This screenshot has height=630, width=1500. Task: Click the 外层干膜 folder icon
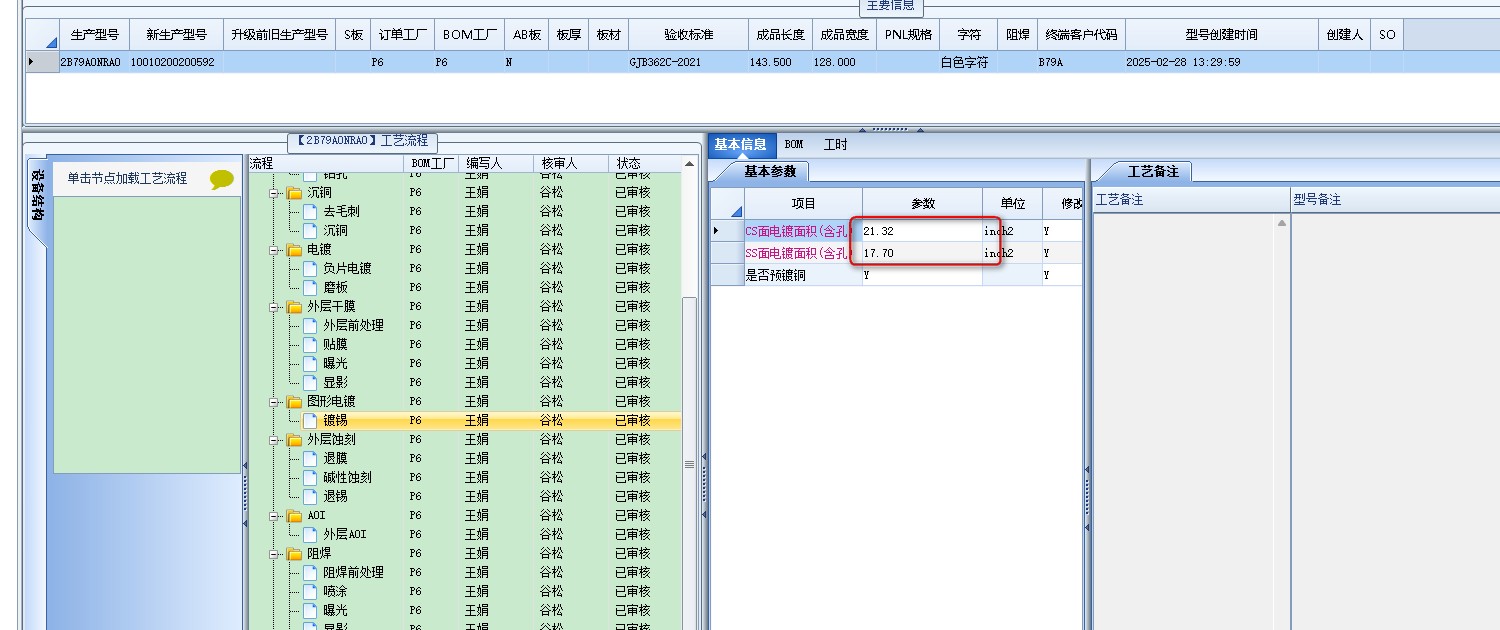(x=294, y=307)
